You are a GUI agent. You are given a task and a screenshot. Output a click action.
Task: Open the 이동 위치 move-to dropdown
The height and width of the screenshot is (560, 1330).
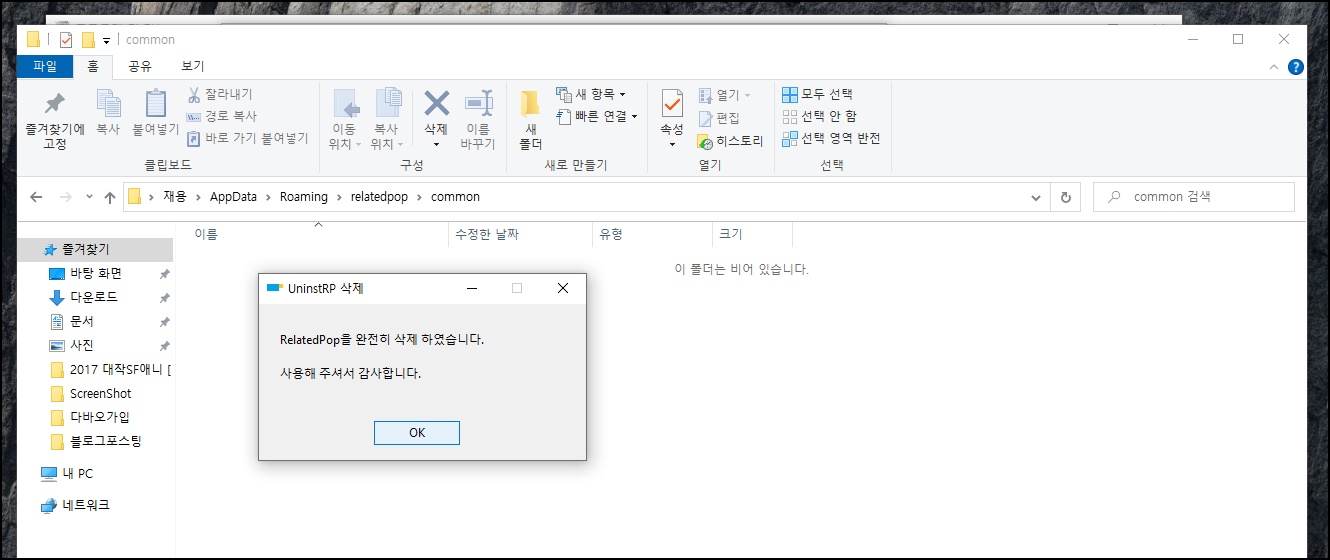click(x=345, y=119)
